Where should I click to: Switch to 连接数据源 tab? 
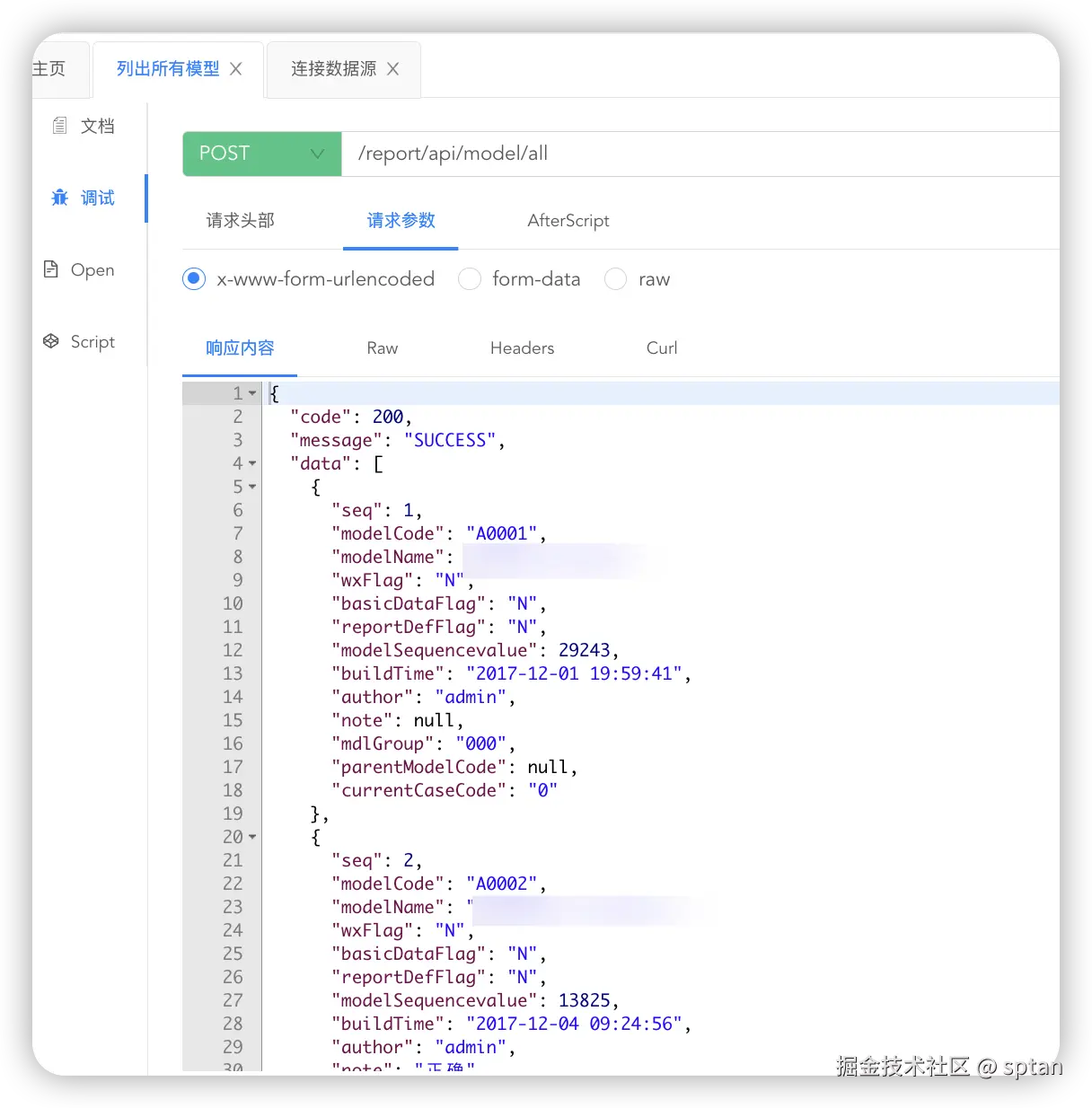pyautogui.click(x=333, y=69)
